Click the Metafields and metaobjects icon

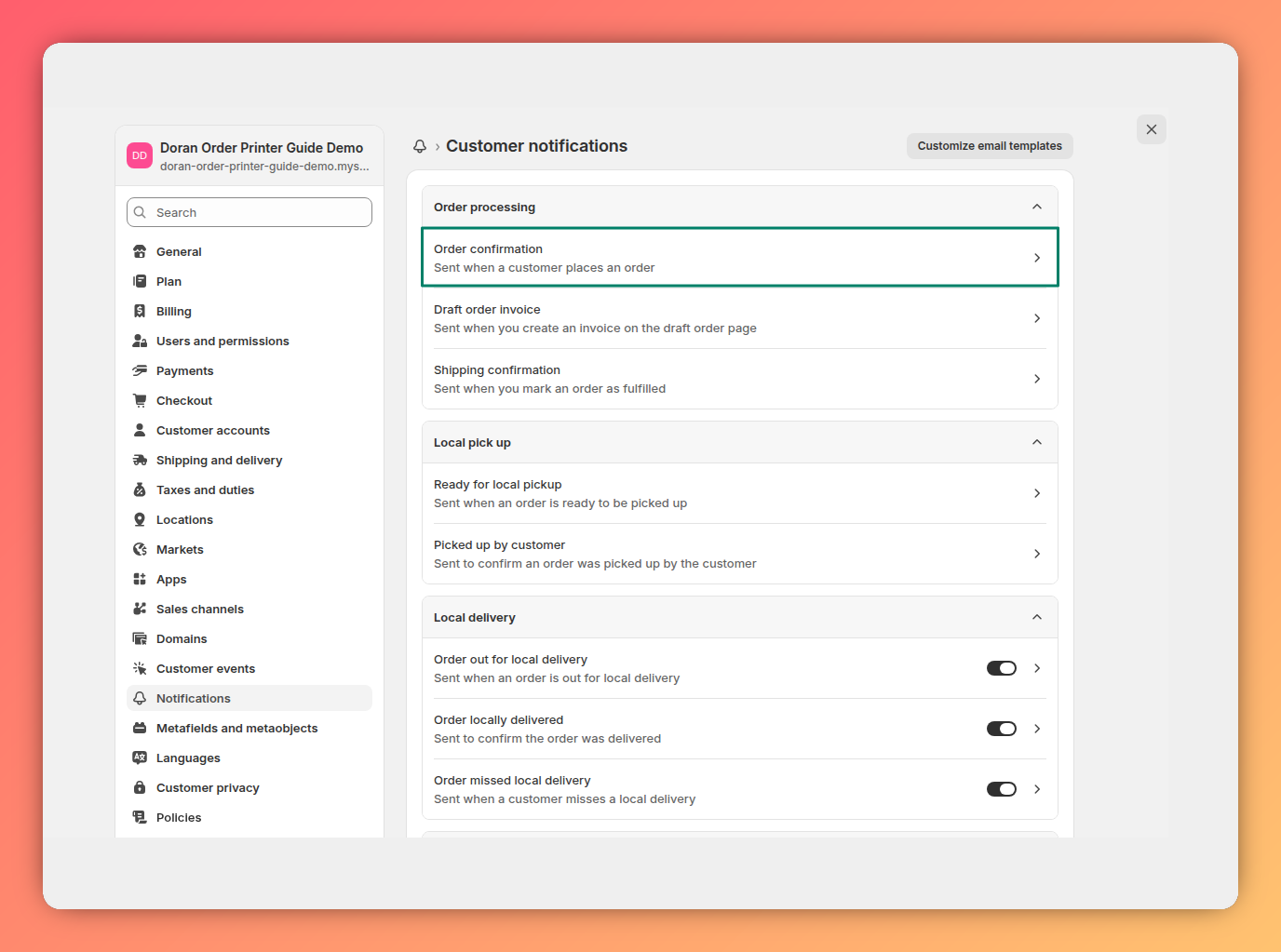tap(140, 728)
